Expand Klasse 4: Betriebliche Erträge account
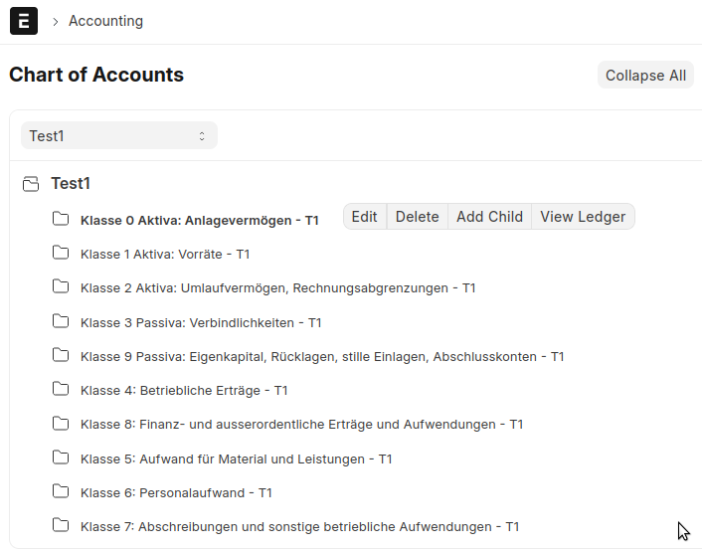 [x=184, y=390]
